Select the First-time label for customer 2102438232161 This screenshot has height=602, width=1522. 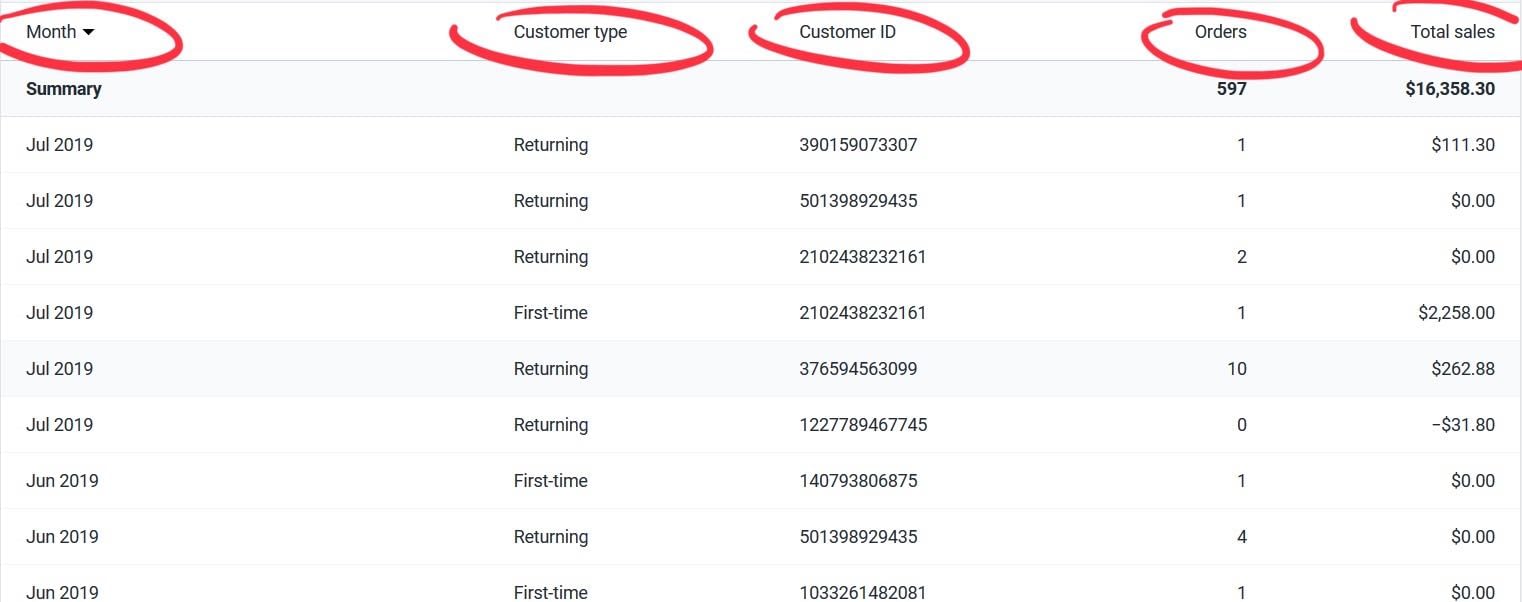(551, 312)
